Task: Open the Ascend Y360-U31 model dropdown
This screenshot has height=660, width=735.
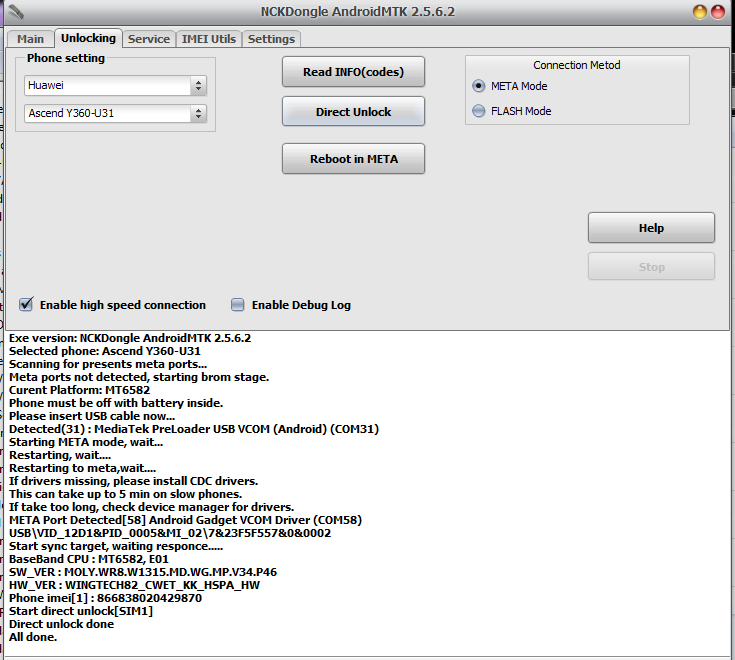Action: click(115, 113)
